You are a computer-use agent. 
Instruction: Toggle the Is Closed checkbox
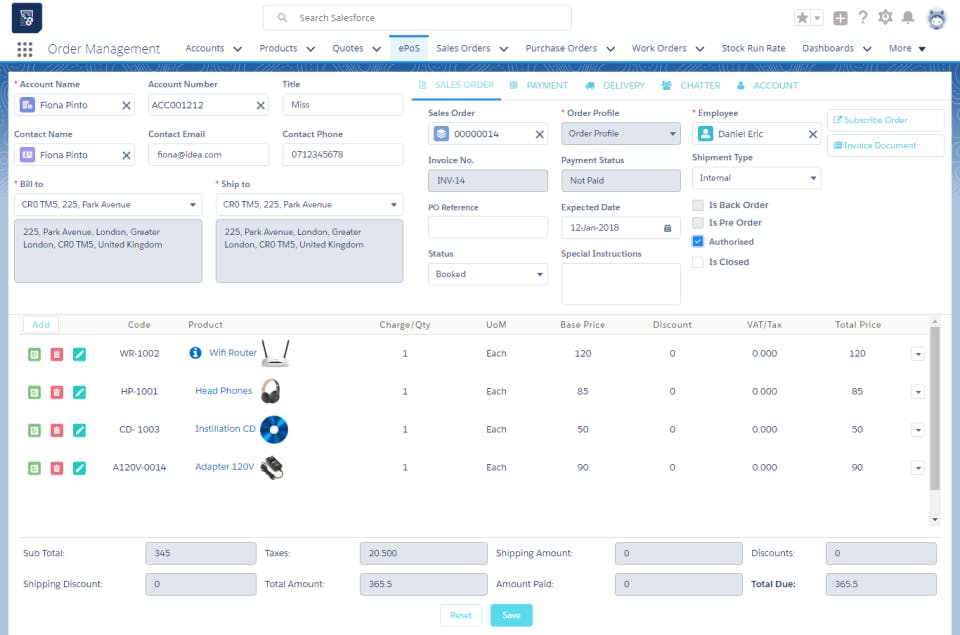pyautogui.click(x=697, y=262)
